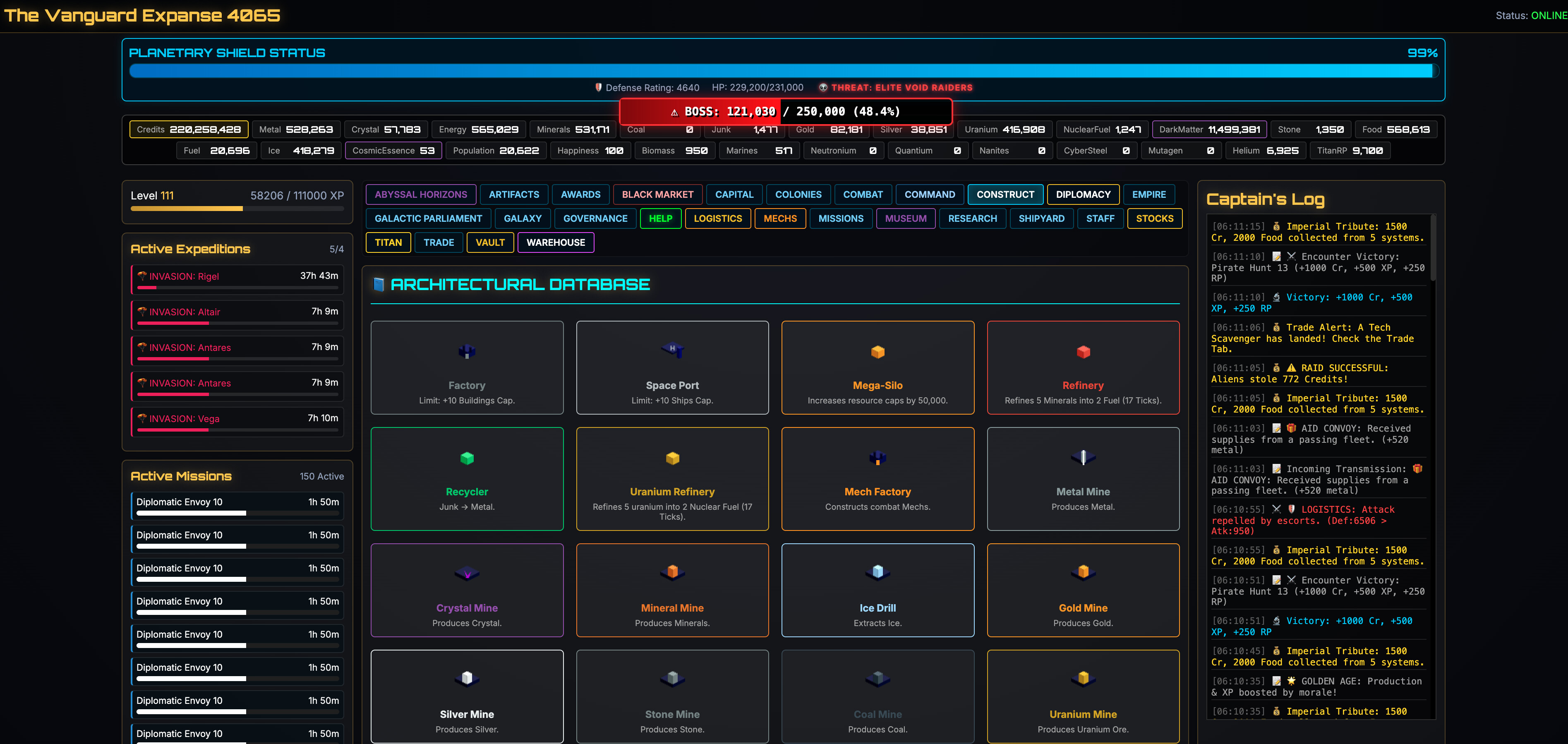Select the Gold Mine icon
1568x744 pixels.
click(1083, 571)
